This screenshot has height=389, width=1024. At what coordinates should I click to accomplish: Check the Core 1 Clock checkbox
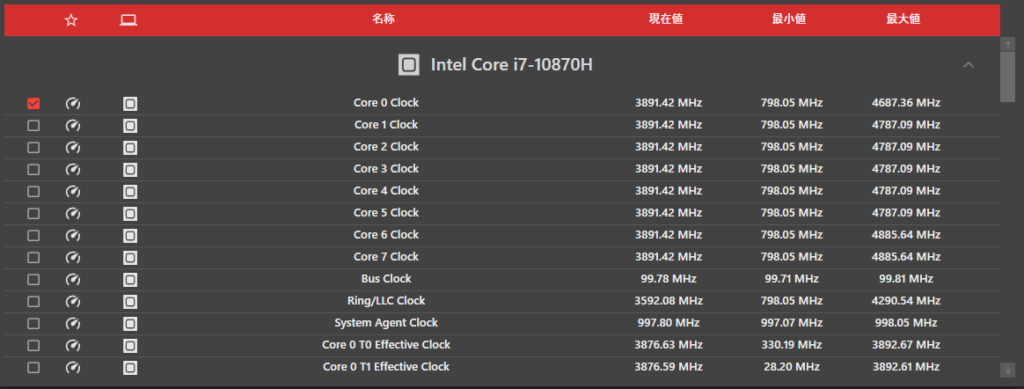coord(33,125)
